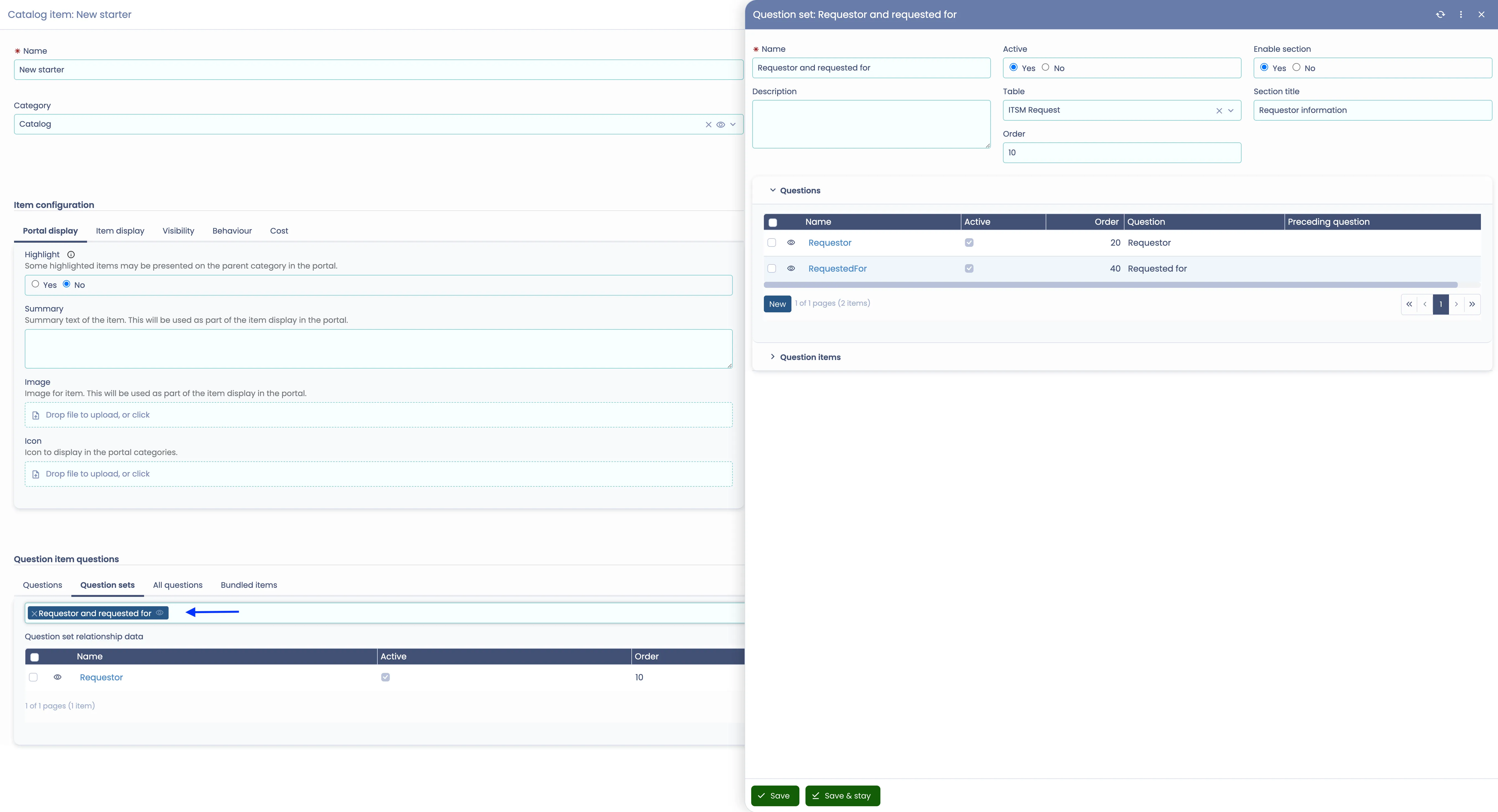Tick the RequestedFor row checkbox
1498x812 pixels.
click(x=772, y=268)
